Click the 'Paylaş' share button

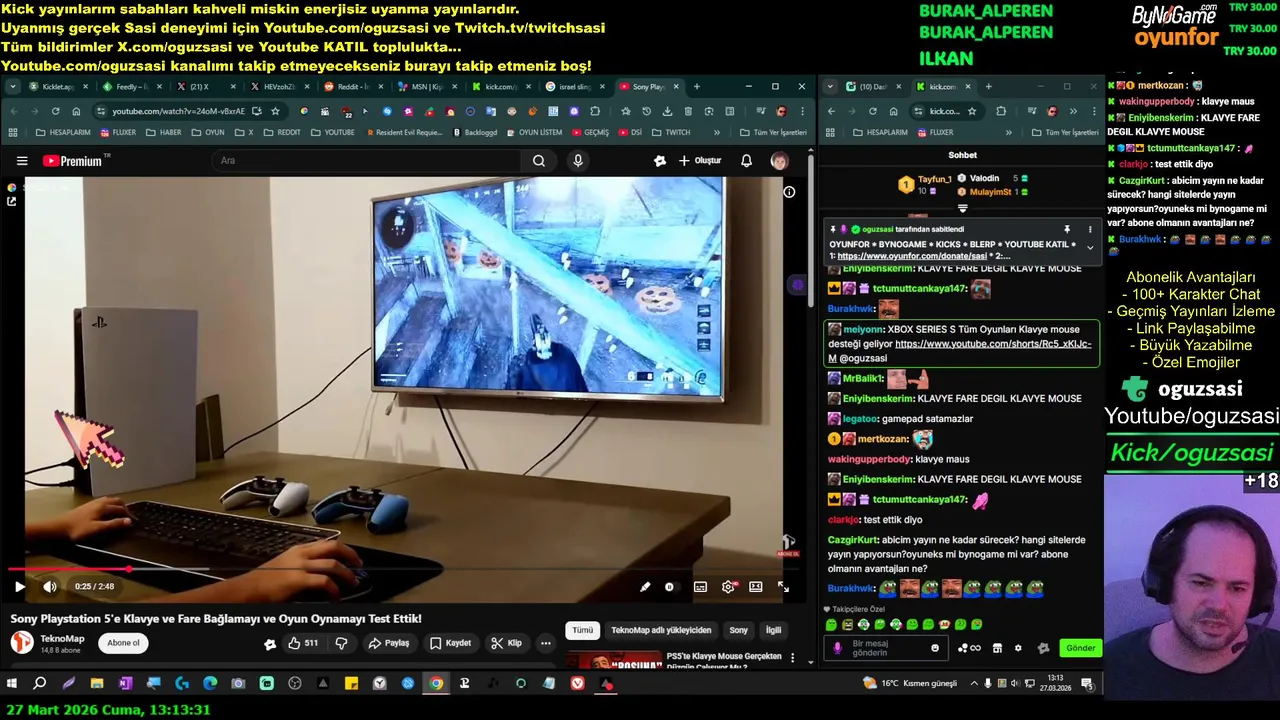389,643
